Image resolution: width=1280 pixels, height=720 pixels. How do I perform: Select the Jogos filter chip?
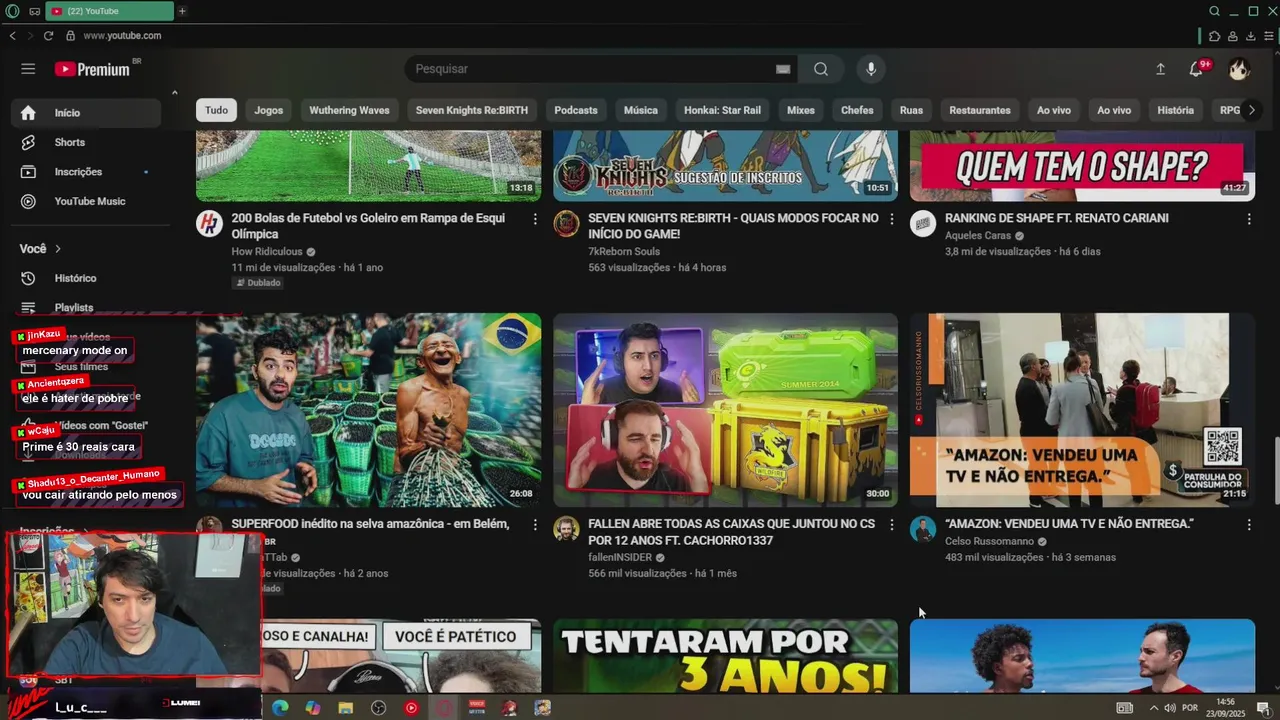269,110
